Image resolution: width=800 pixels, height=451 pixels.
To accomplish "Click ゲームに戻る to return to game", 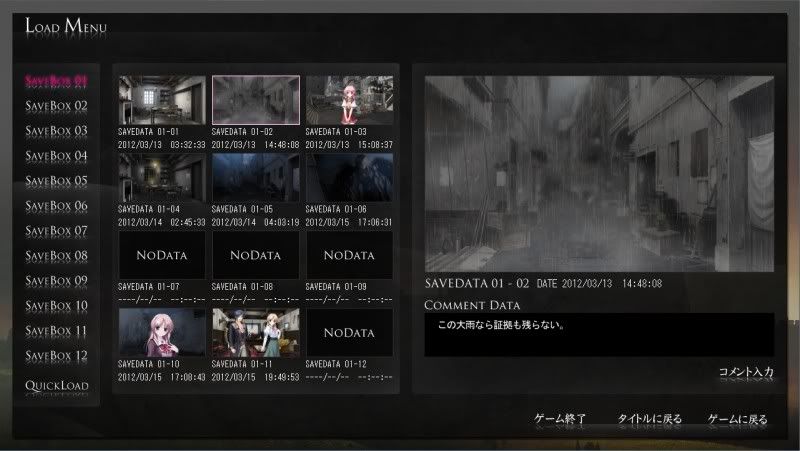I will [x=738, y=419].
